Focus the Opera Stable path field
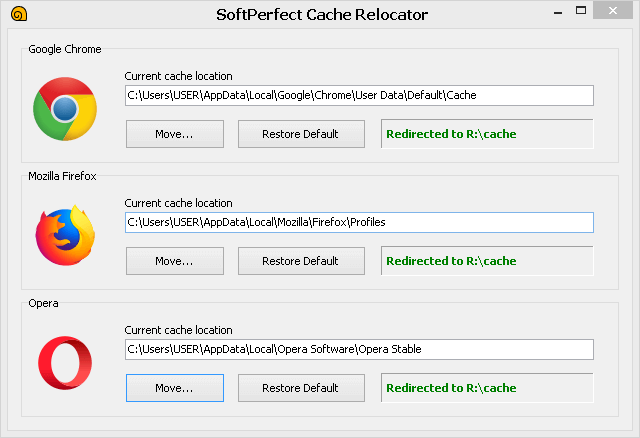The height and width of the screenshot is (438, 640). click(358, 349)
